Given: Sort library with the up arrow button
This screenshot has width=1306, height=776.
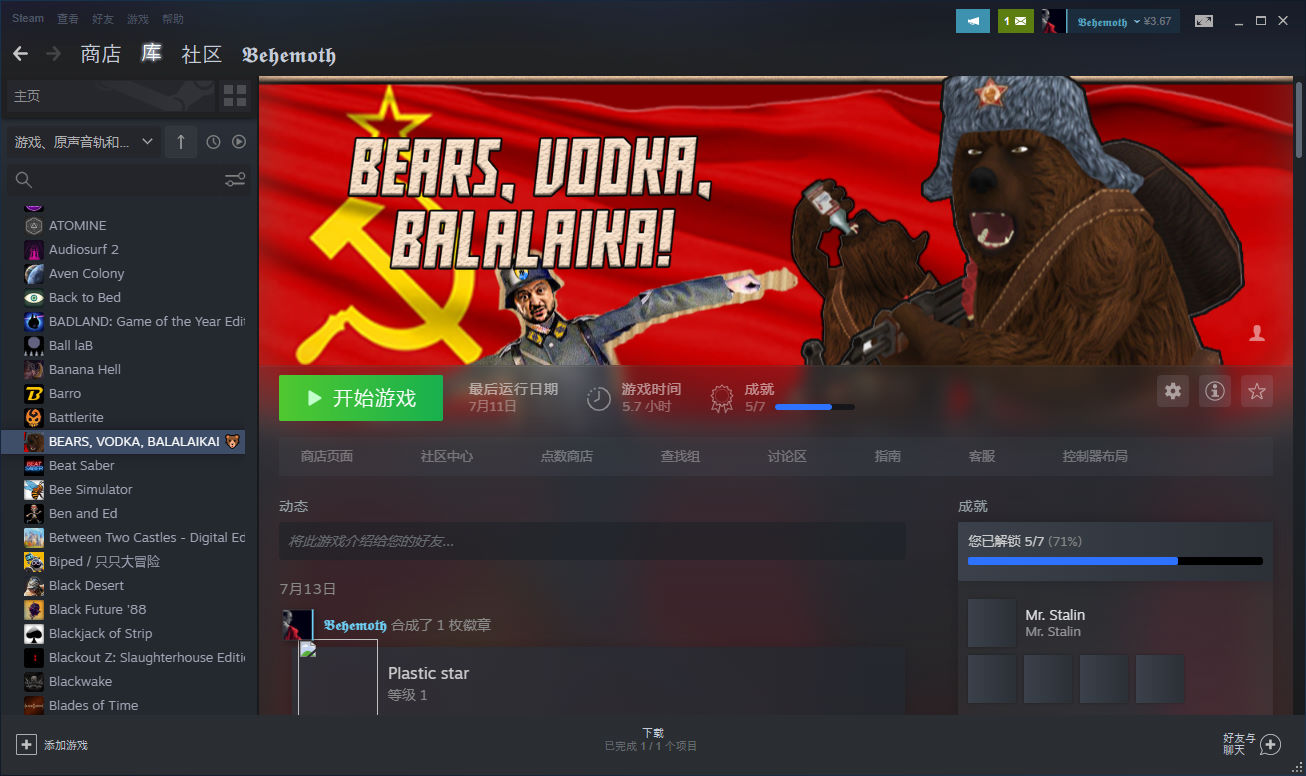Looking at the screenshot, I should [180, 142].
